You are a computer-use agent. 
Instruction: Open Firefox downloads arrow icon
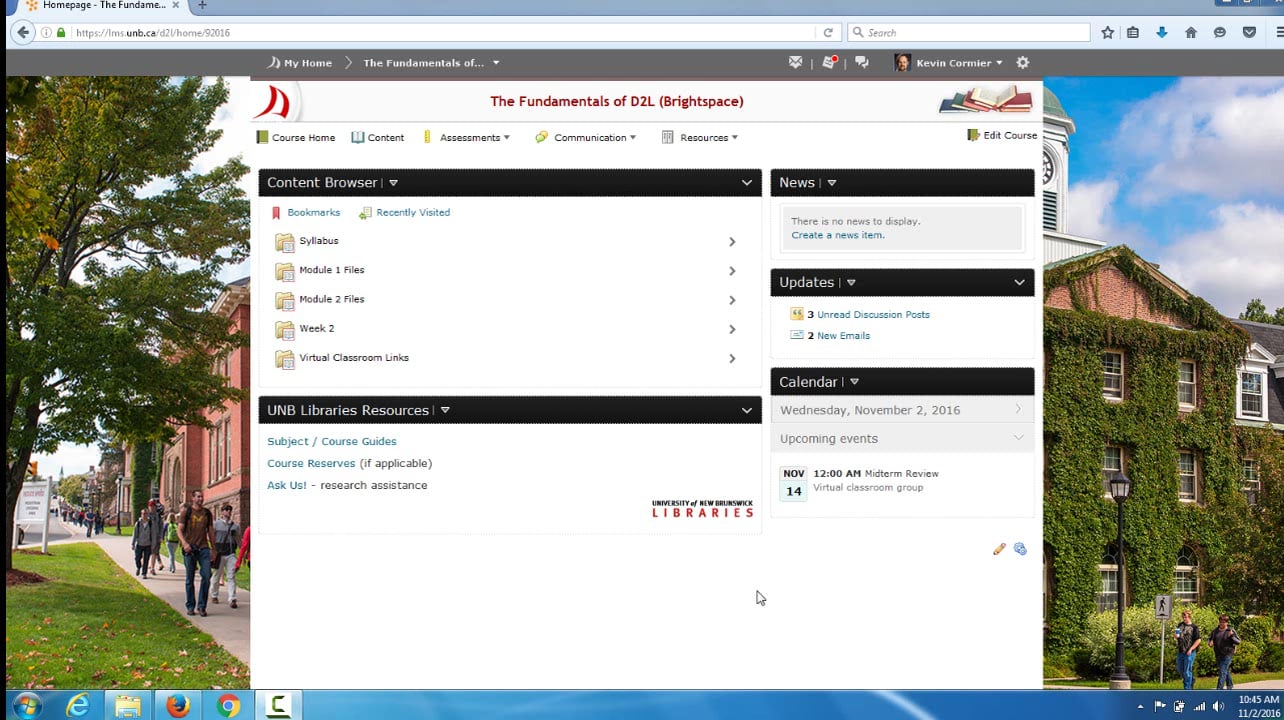point(1162,33)
